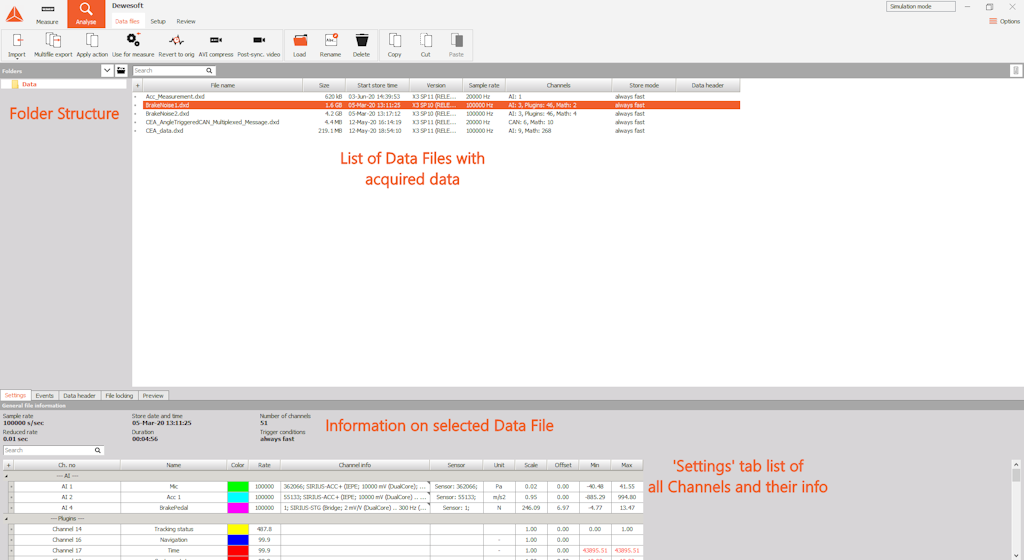Delete the selected data file
This screenshot has height=560, width=1024.
tap(361, 45)
